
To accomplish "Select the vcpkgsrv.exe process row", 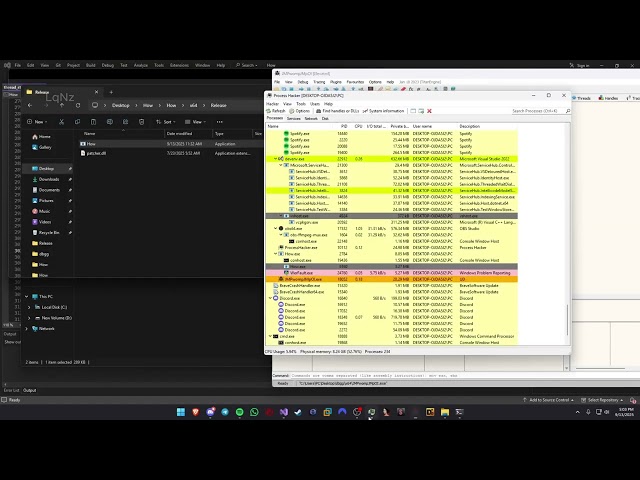I will pos(391,222).
